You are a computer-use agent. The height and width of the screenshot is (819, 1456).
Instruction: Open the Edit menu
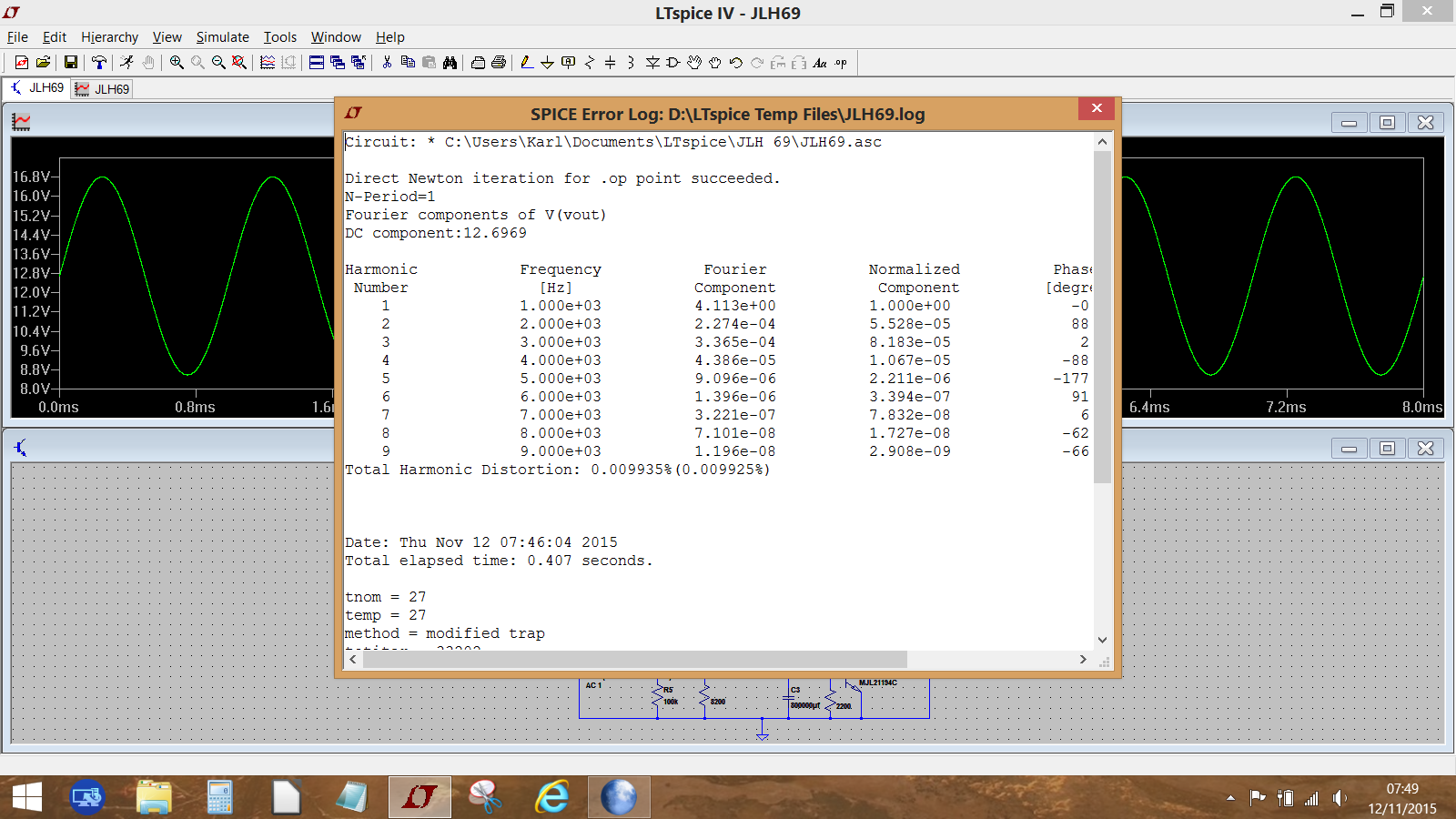[x=55, y=37]
